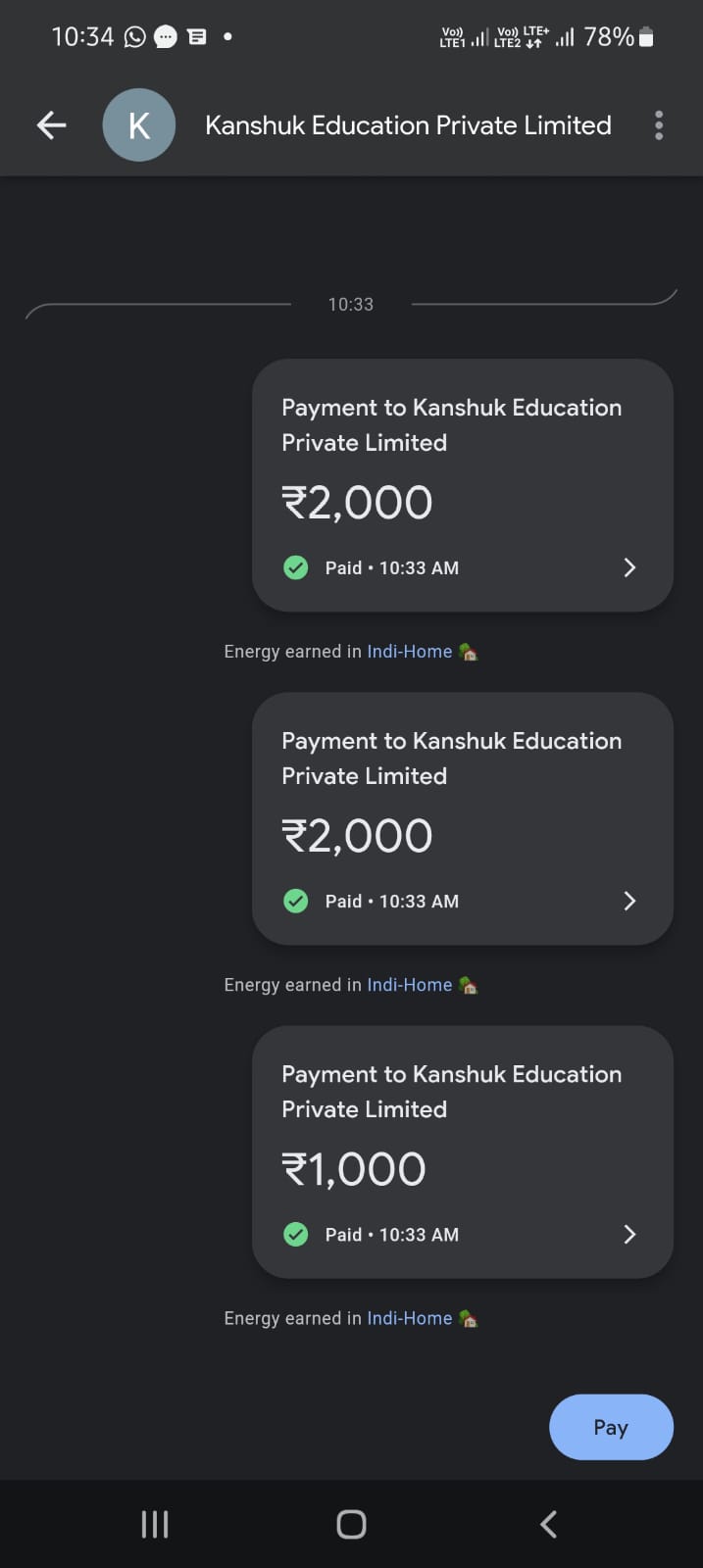The width and height of the screenshot is (703, 1568).
Task: Tap the back arrow in header
Action: pyautogui.click(x=51, y=125)
